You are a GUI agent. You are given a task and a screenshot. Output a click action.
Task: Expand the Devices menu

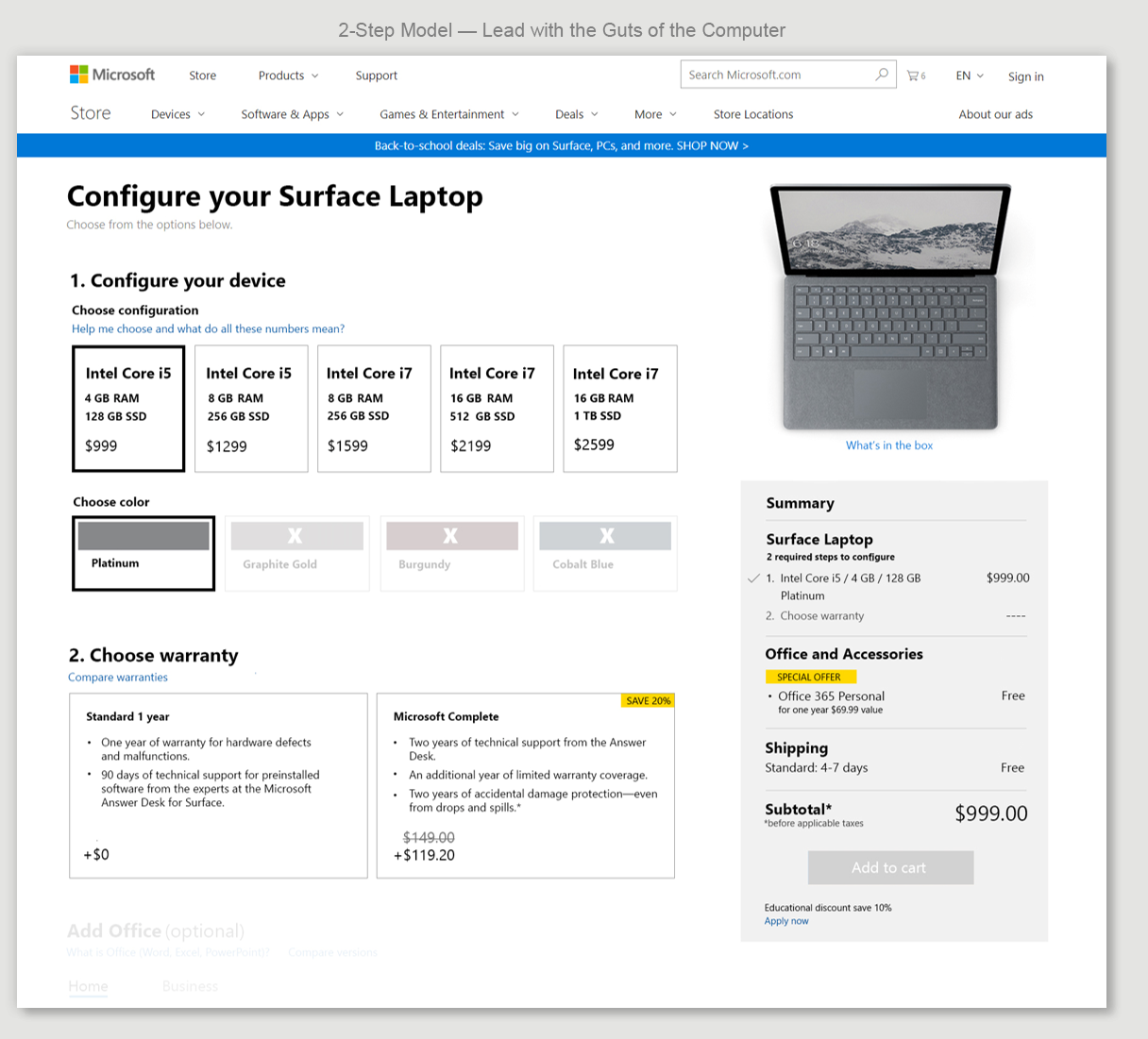[177, 114]
